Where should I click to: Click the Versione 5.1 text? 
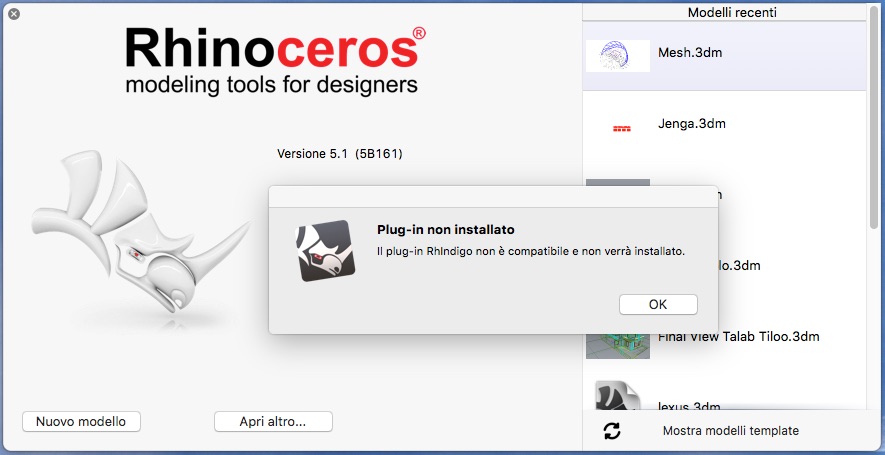339,154
